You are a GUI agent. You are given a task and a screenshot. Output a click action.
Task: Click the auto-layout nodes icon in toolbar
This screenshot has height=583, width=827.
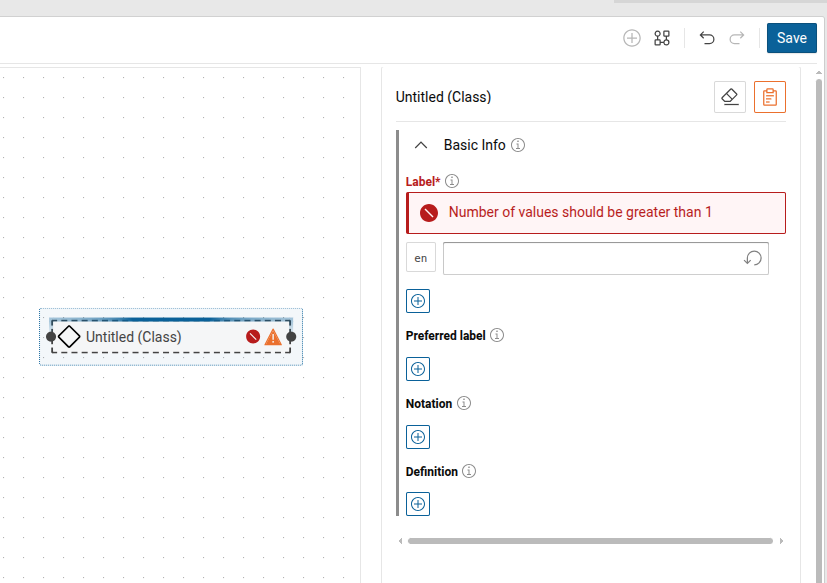(661, 38)
